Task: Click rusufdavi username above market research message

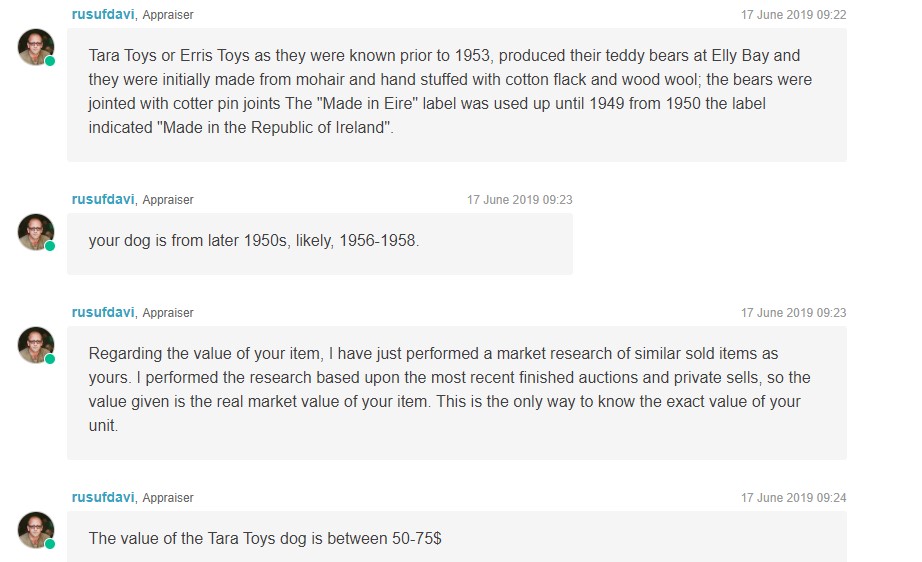Action: [x=103, y=313]
